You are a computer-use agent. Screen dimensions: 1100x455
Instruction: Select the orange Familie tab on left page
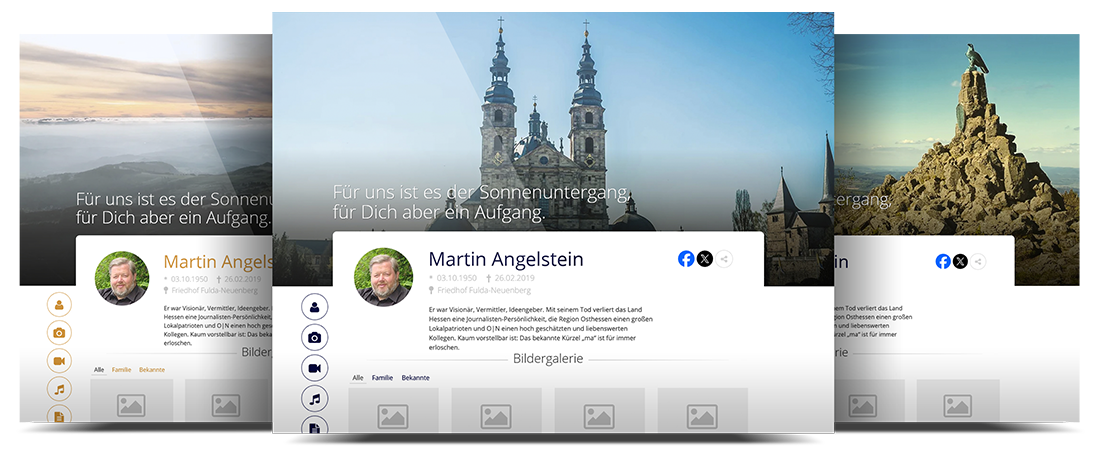coord(121,370)
